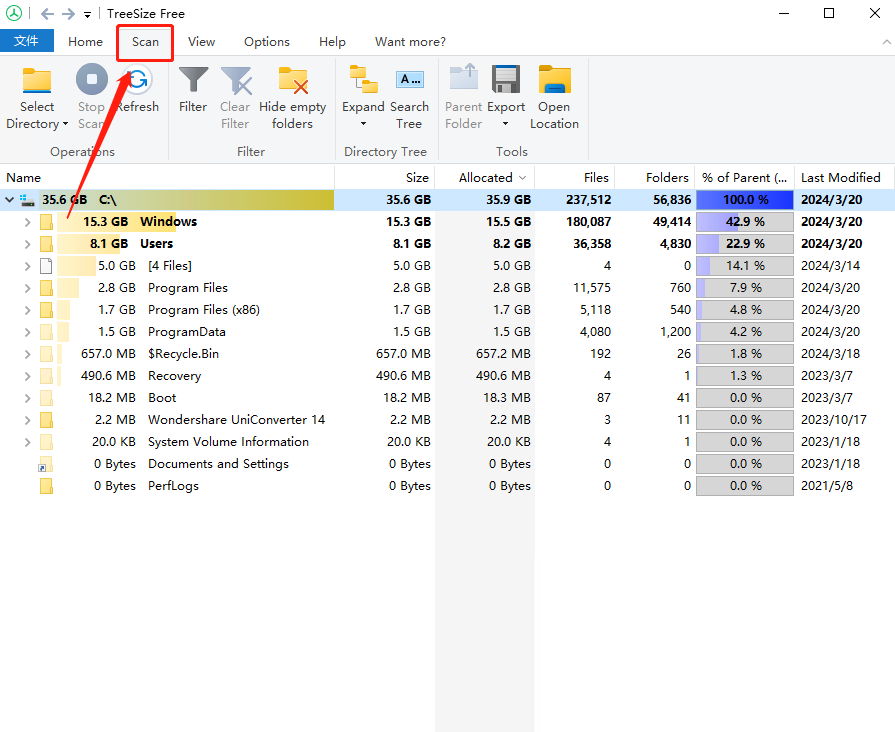Click the 42.9 % percent bar for Windows

pyautogui.click(x=744, y=222)
